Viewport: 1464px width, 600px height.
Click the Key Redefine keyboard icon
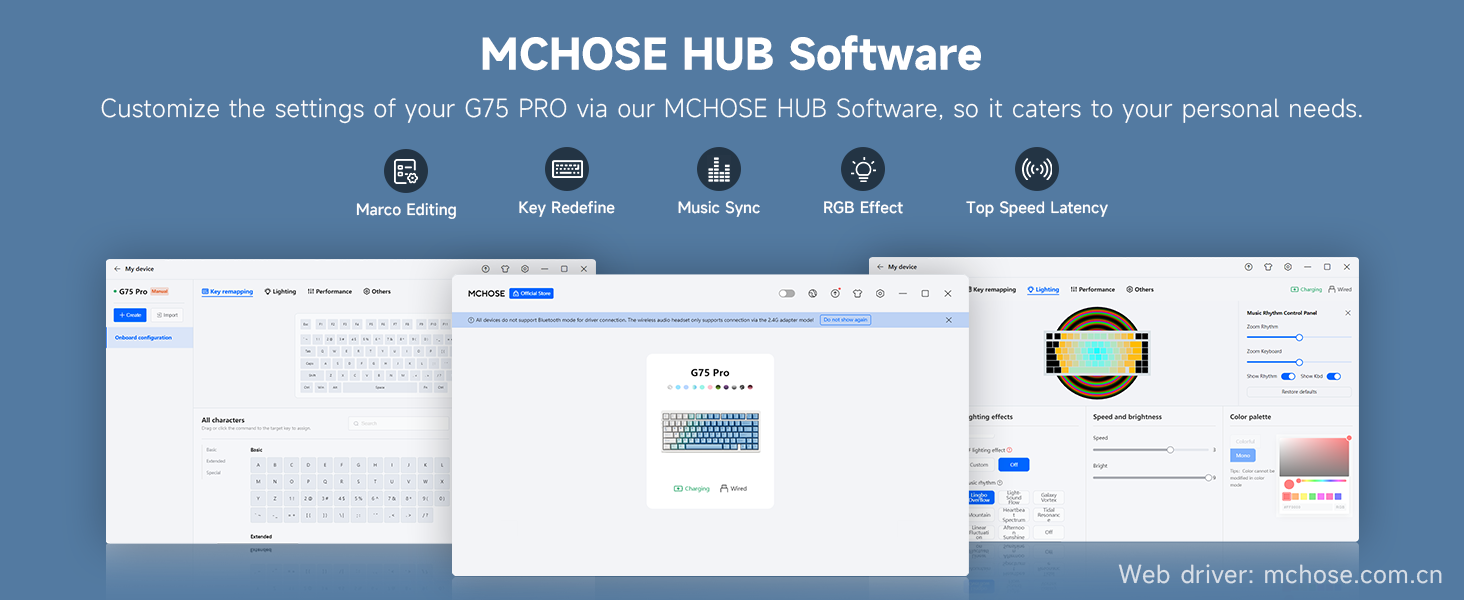566,170
